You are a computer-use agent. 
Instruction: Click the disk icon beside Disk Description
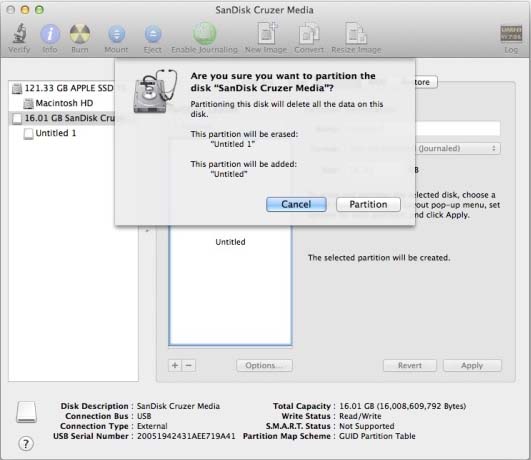coord(26,412)
